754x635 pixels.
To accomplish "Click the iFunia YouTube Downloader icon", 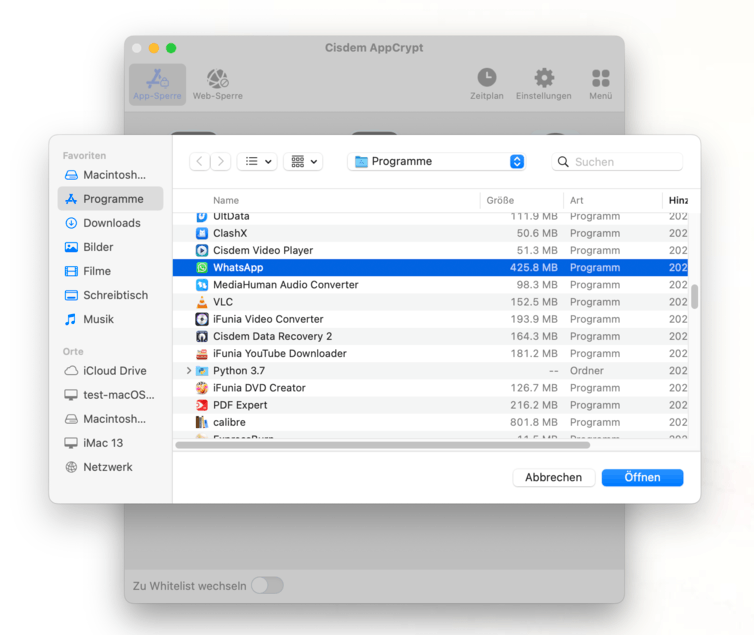I will pyautogui.click(x=202, y=354).
